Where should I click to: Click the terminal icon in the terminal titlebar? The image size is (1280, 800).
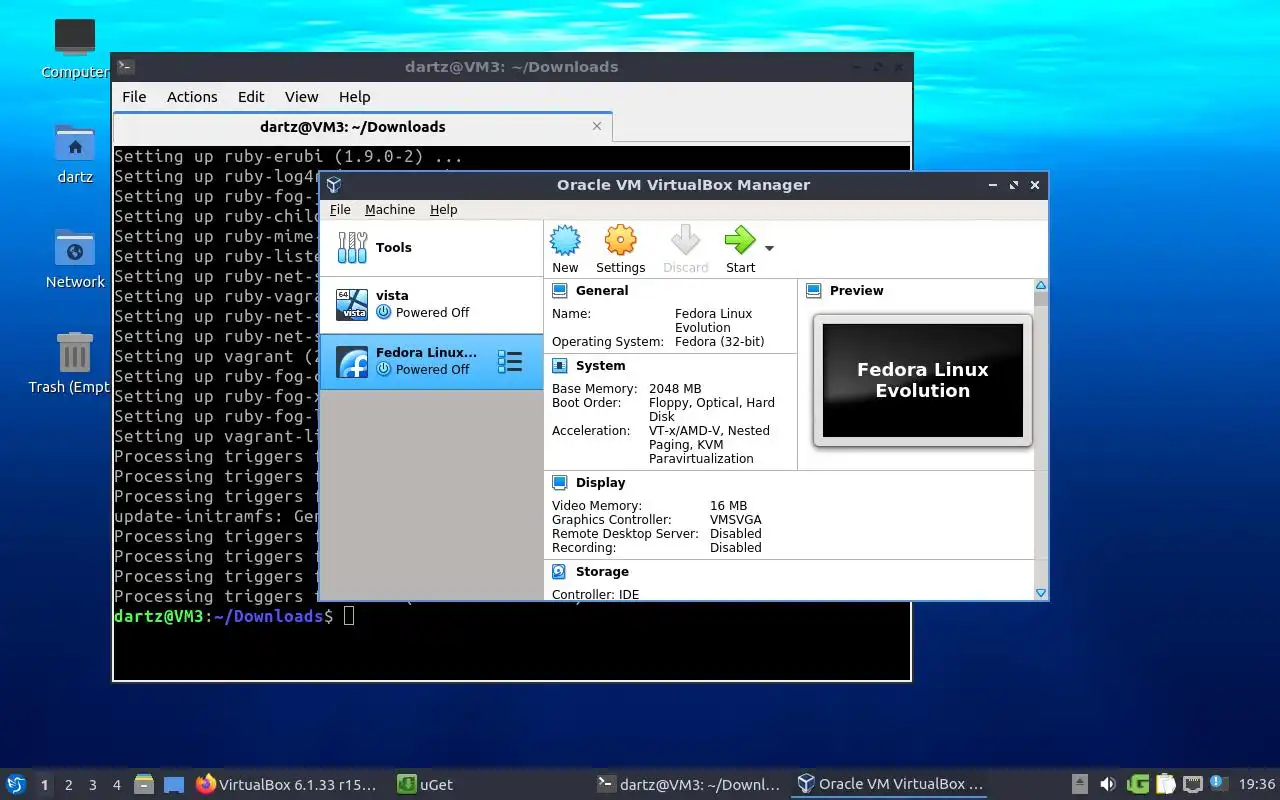point(126,67)
